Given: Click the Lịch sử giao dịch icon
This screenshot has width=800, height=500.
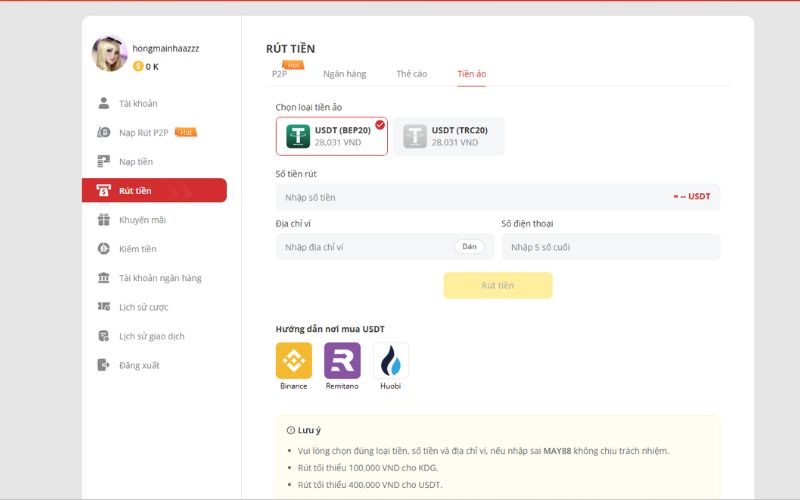Looking at the screenshot, I should click(104, 336).
